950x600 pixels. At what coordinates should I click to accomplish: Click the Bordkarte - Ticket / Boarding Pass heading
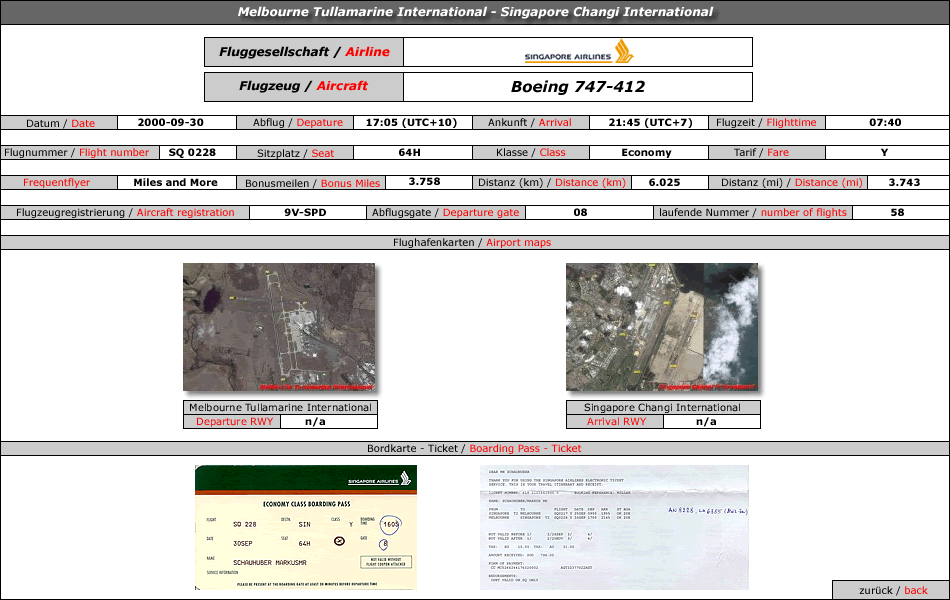pyautogui.click(x=474, y=448)
